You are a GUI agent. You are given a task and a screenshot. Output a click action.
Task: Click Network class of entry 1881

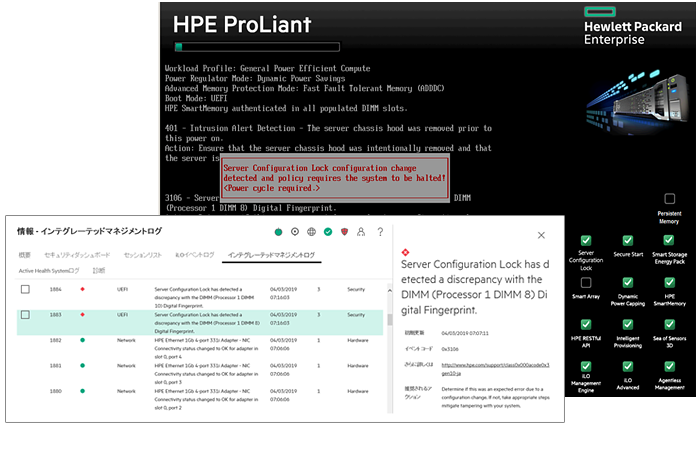click(x=126, y=366)
